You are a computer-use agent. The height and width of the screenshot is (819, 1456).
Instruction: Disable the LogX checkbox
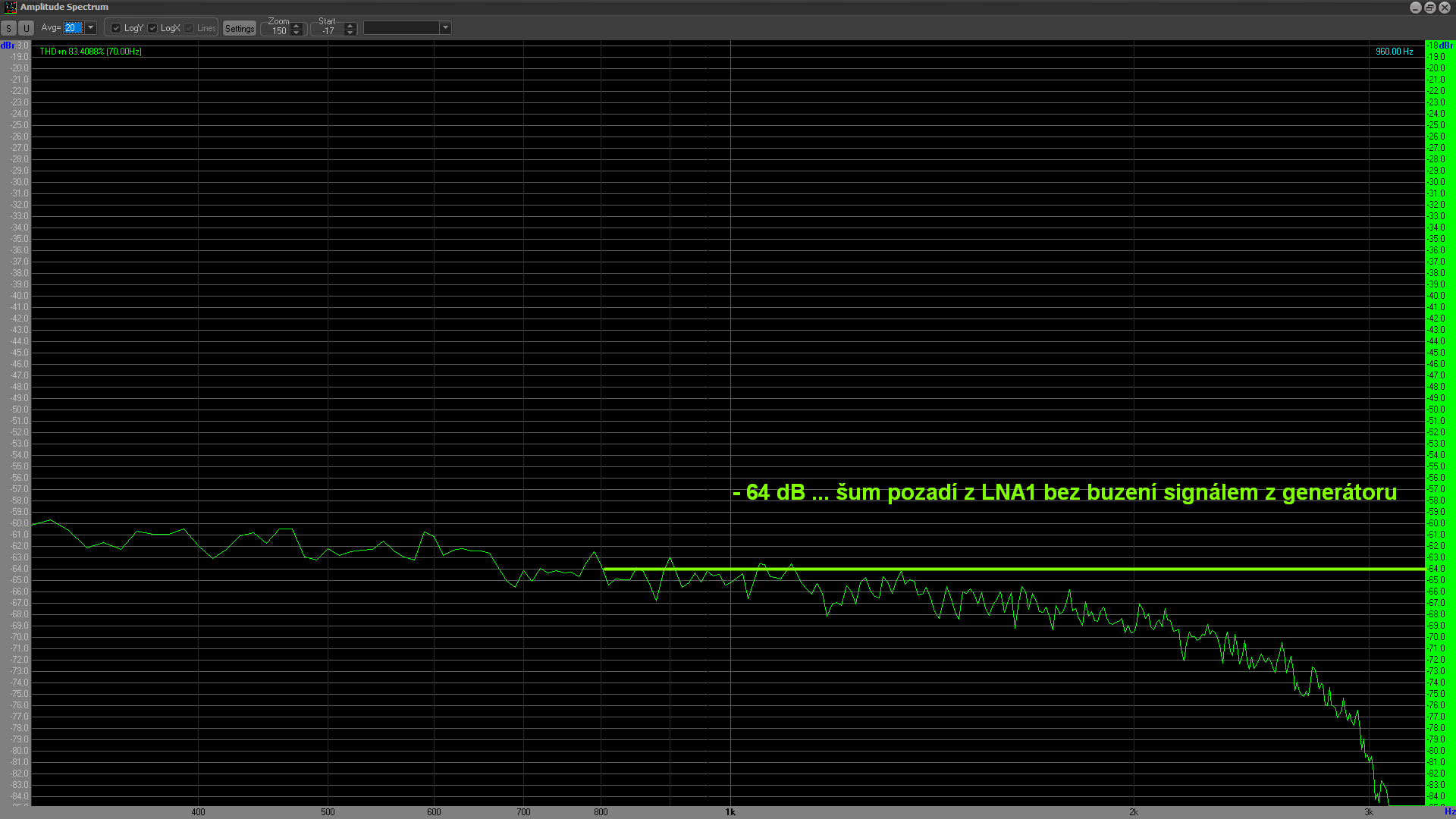(152, 28)
